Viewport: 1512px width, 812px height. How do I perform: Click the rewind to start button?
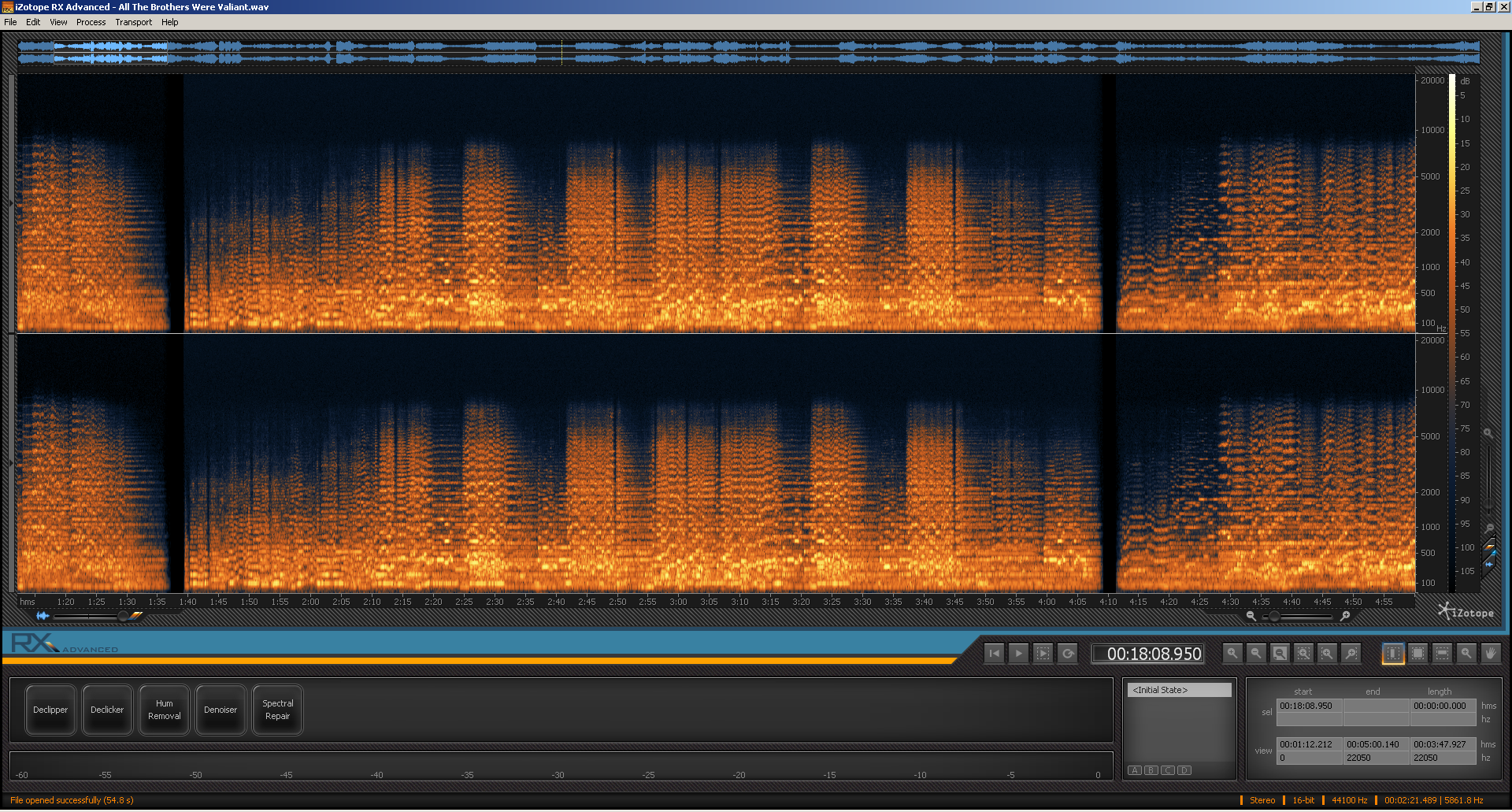point(995,654)
